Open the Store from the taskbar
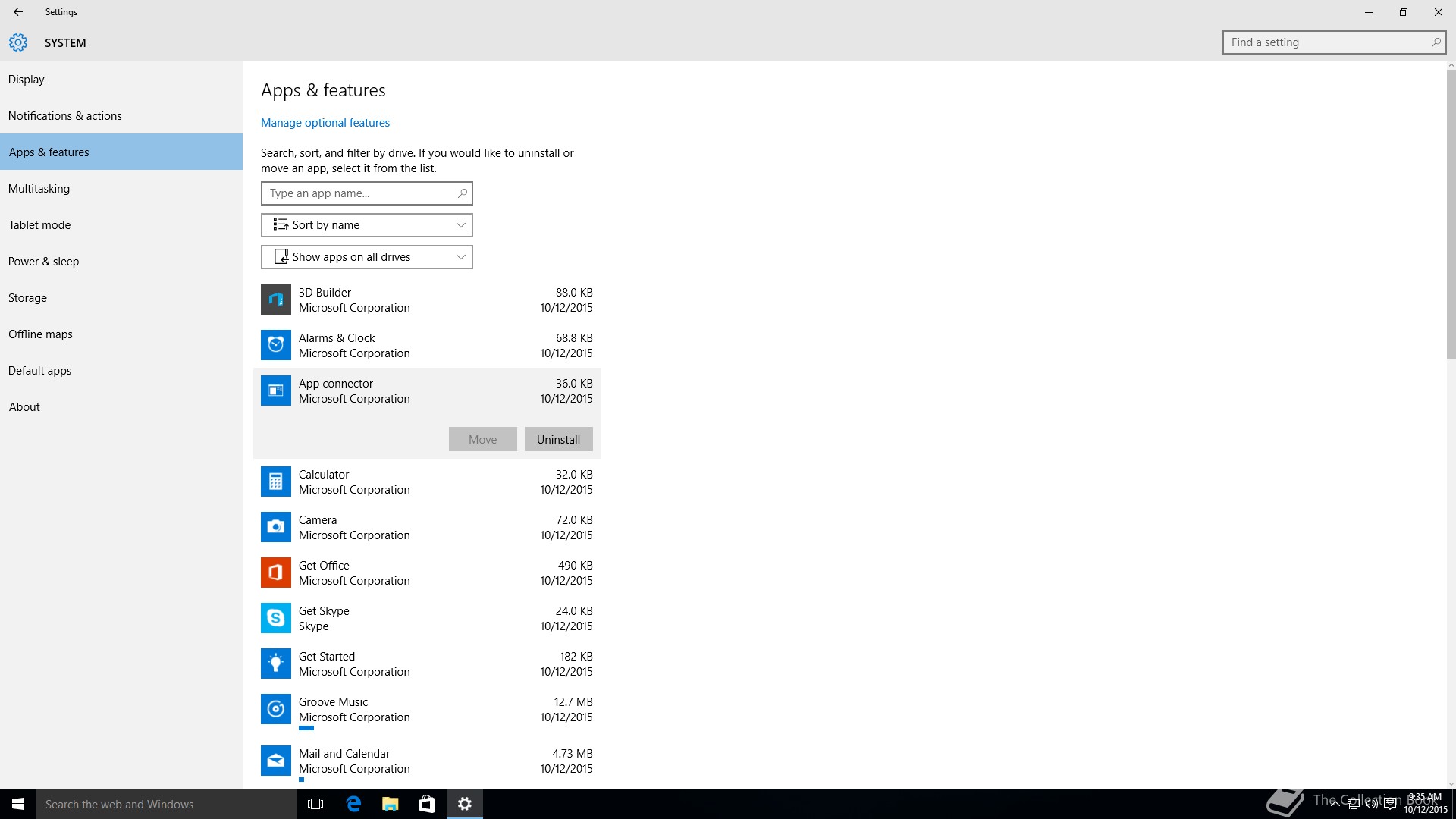1456x819 pixels. pyautogui.click(x=427, y=804)
